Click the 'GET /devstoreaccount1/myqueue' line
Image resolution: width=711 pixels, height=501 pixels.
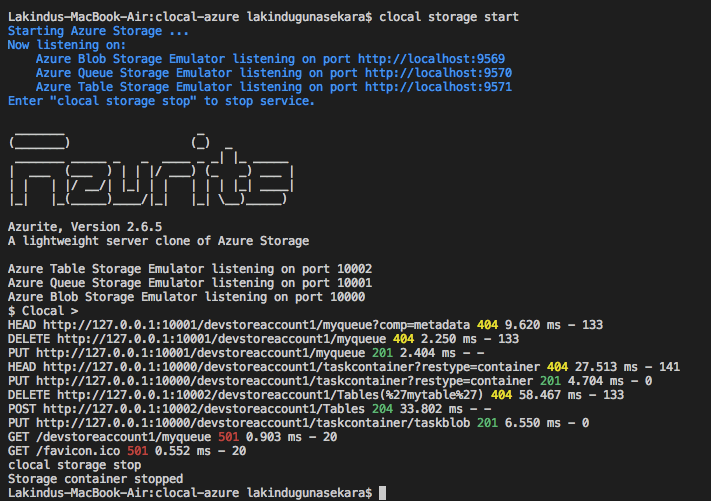[x=172, y=438]
